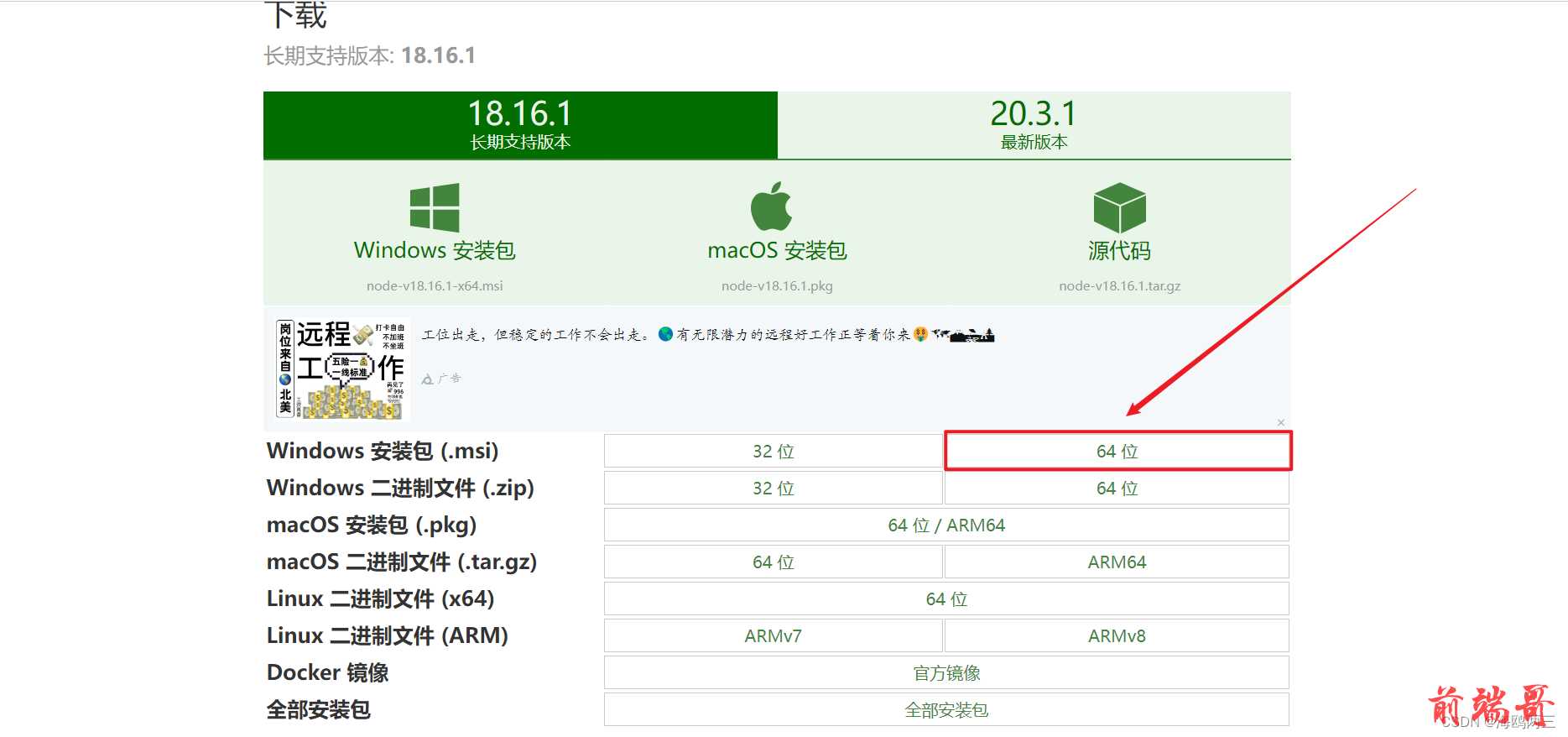
Task: Close the ad with the small X
Action: [1281, 422]
